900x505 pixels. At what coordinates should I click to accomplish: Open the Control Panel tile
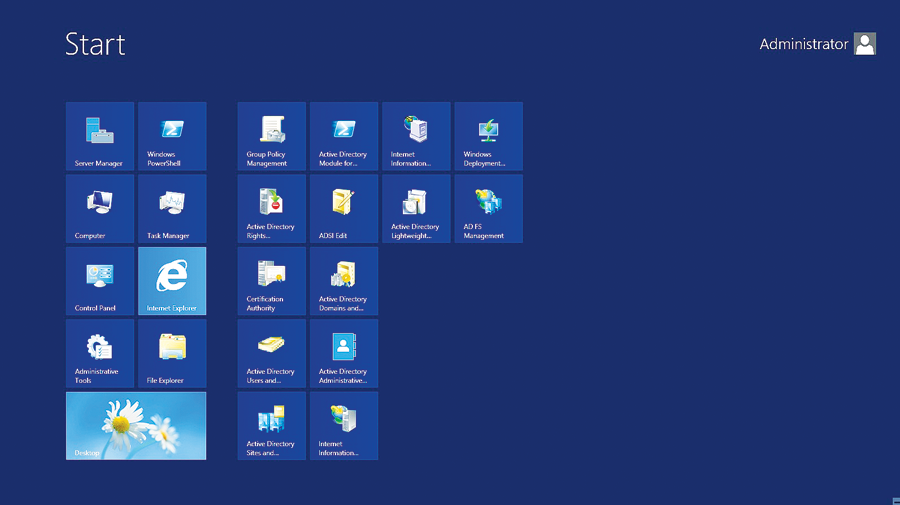coord(100,281)
